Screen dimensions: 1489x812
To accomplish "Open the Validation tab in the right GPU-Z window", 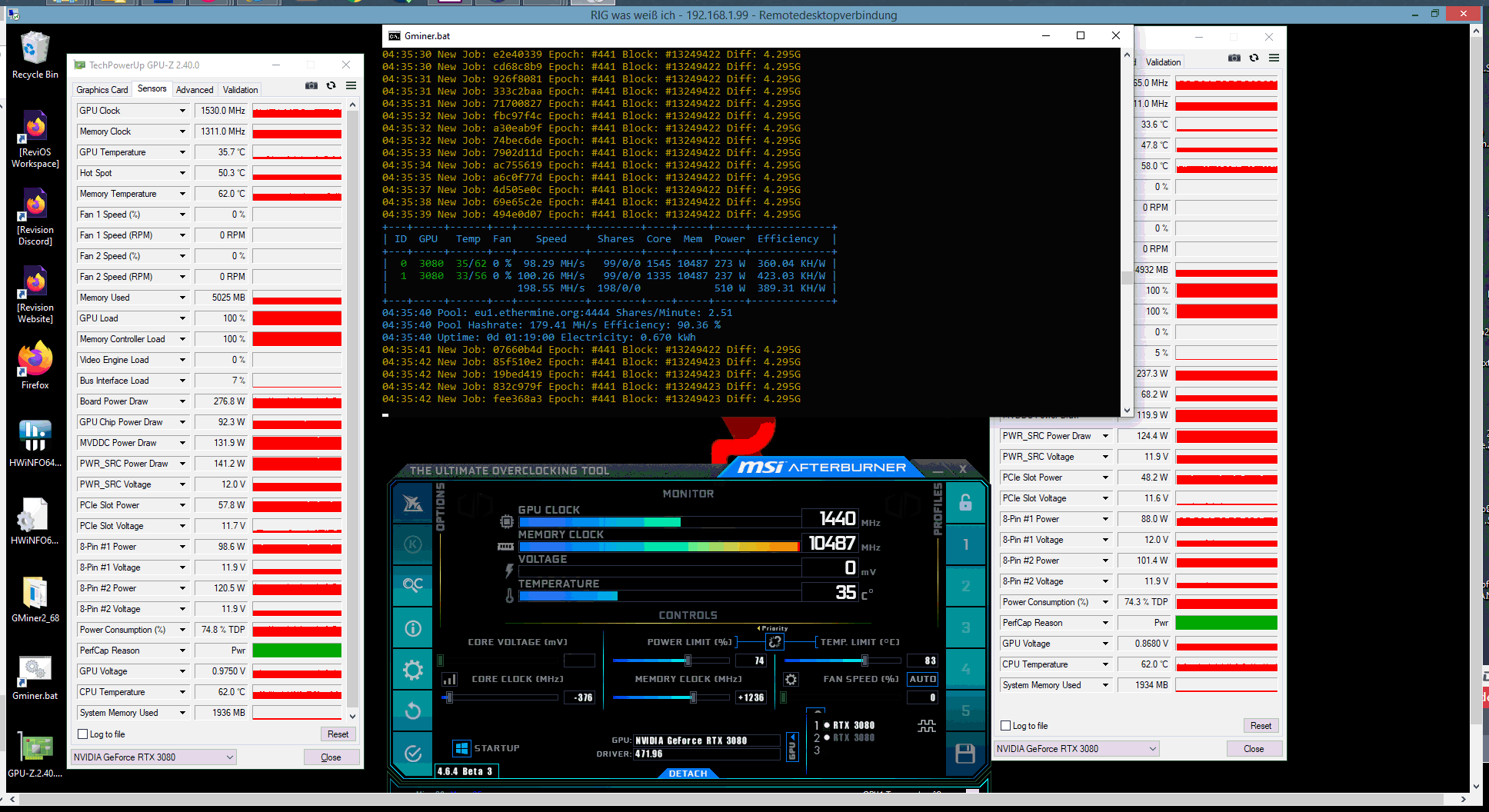I will 1163,62.
